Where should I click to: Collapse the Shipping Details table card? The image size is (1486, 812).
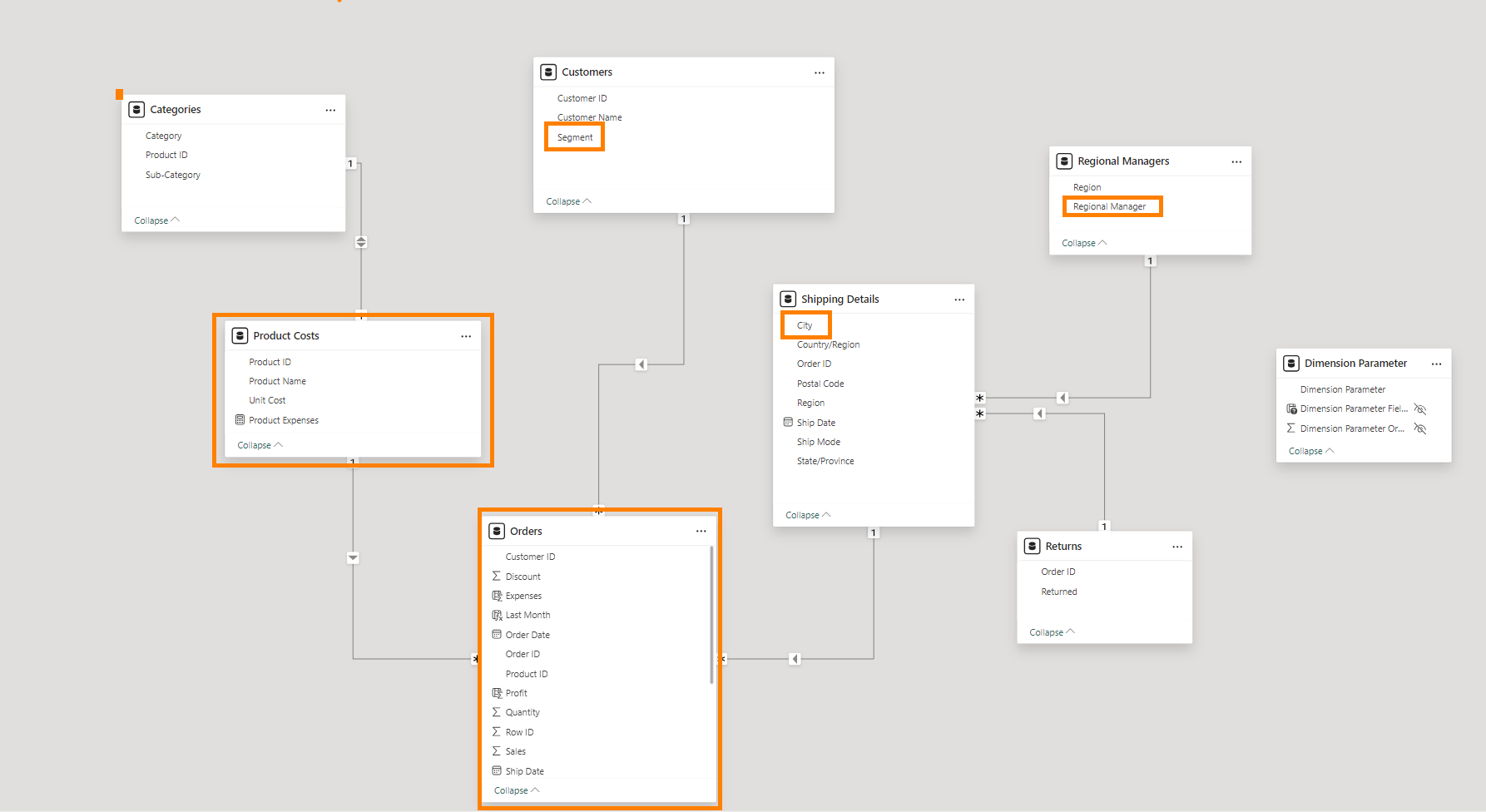[807, 515]
